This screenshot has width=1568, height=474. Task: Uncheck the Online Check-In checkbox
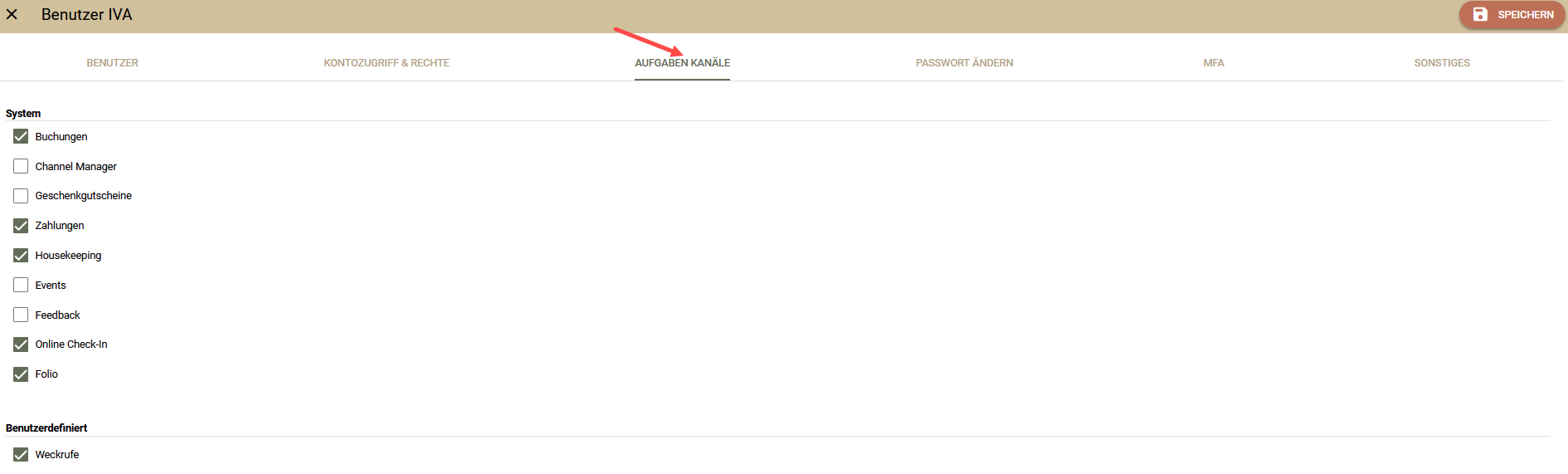[21, 344]
